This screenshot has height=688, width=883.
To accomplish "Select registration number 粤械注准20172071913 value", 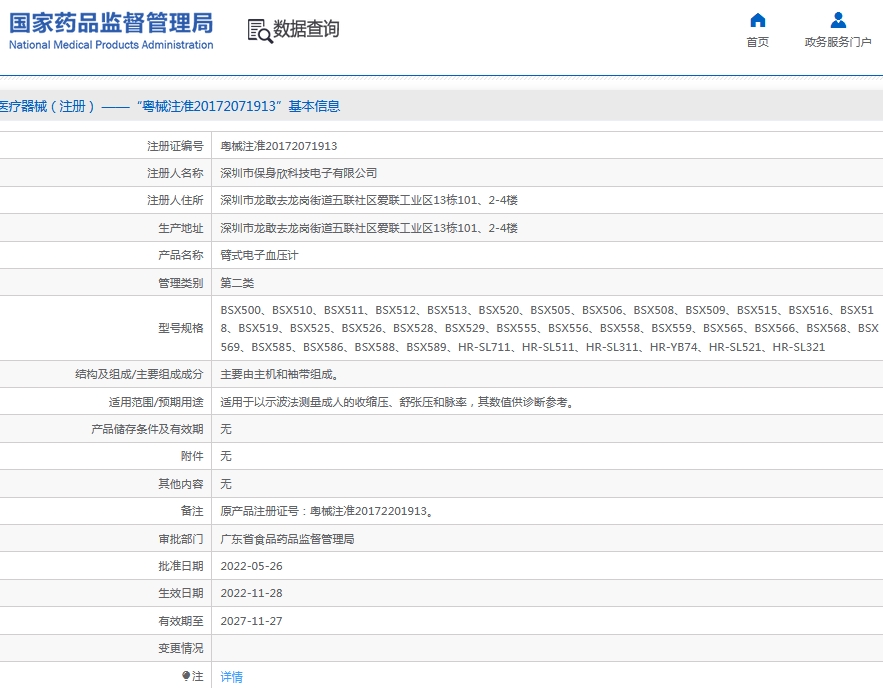I will pos(279,146).
